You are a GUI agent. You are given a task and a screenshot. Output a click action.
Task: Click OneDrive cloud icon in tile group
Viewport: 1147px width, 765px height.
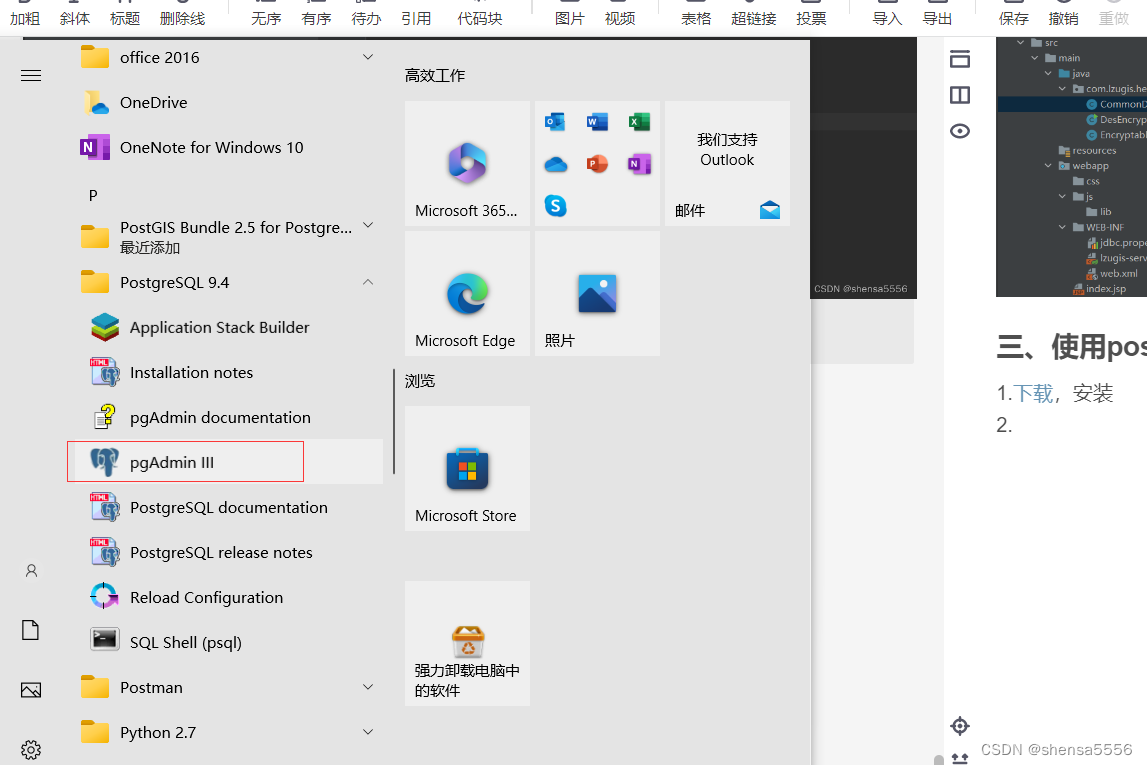(x=555, y=165)
